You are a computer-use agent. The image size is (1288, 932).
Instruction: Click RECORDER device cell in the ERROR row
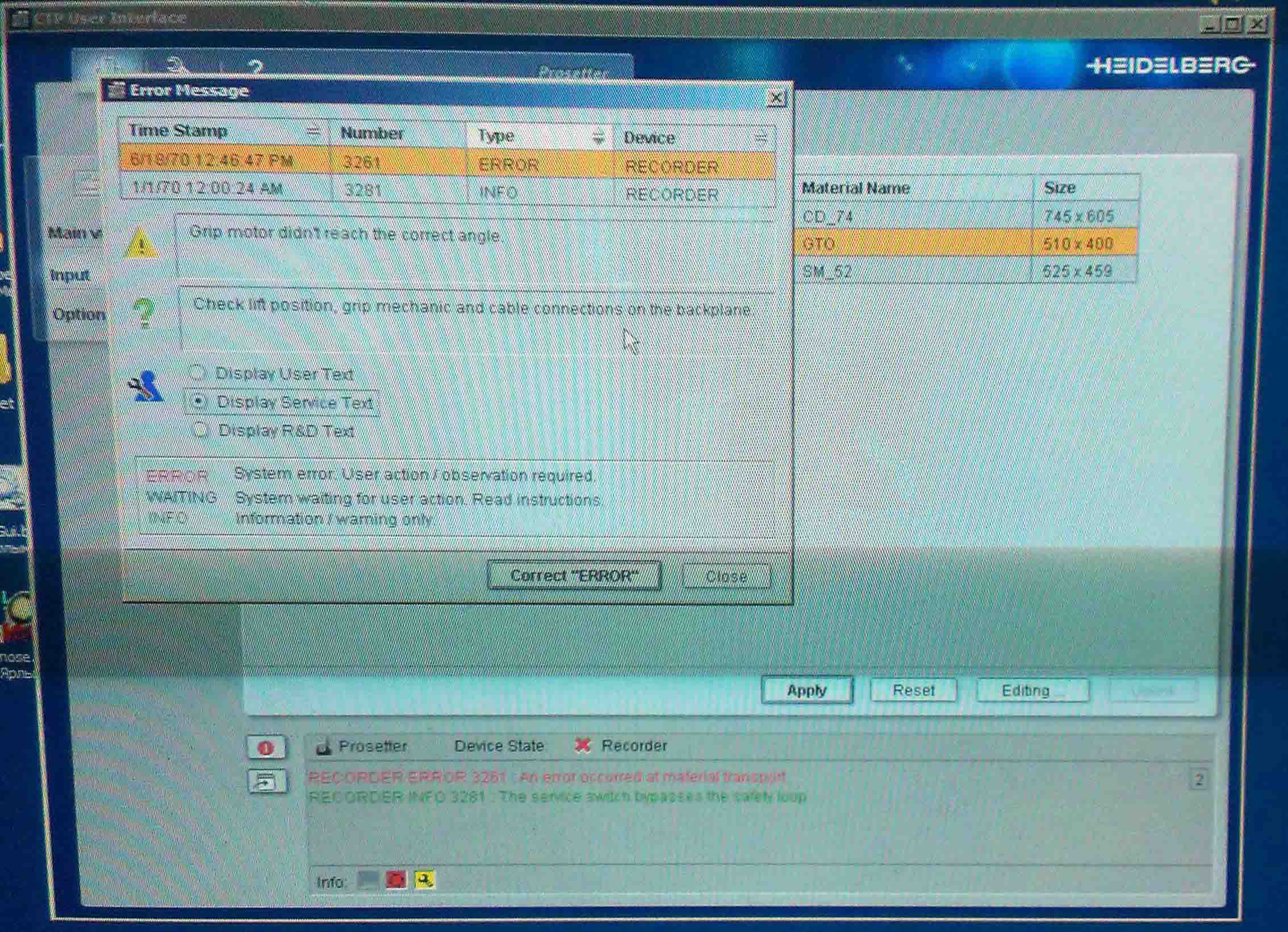[x=694, y=166]
